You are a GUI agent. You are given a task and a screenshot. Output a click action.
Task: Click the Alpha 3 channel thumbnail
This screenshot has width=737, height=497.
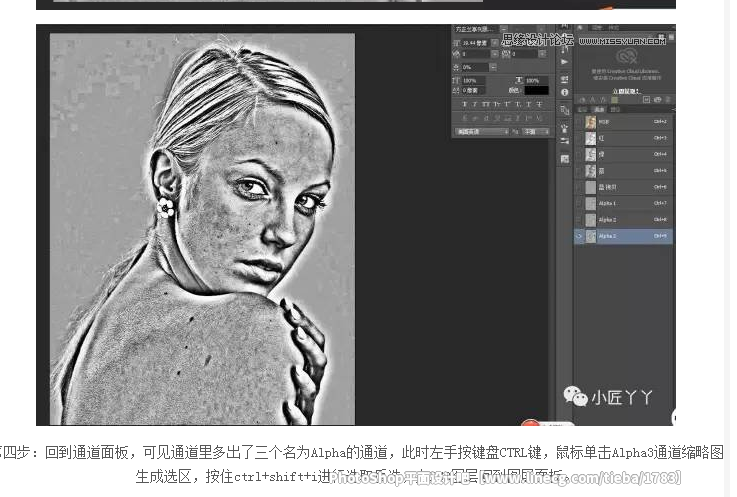point(591,236)
